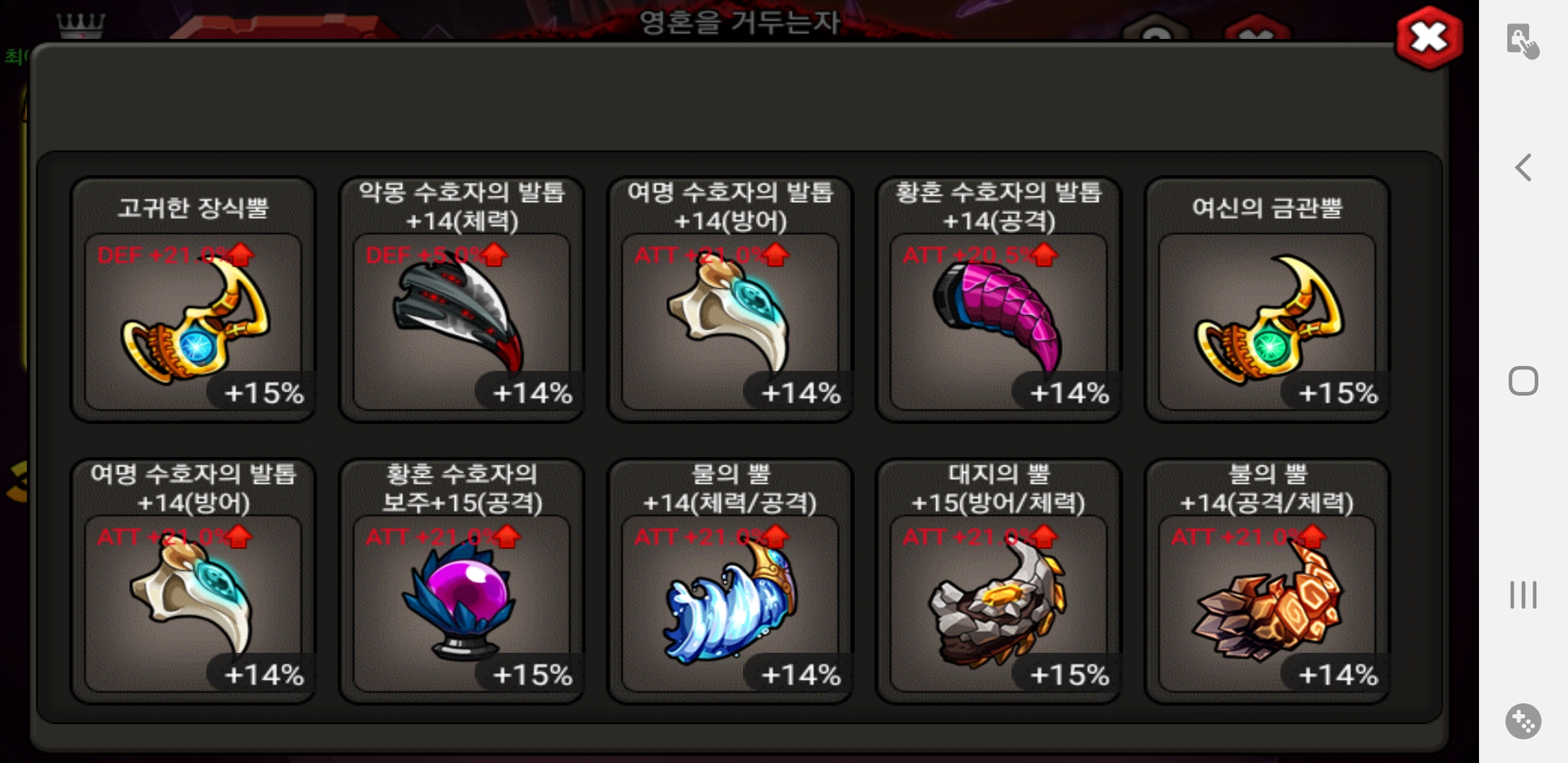Pick the purple orb 황혼 수호자의 보주+15(공격)
The width and height of the screenshot is (1568, 763).
click(x=461, y=581)
